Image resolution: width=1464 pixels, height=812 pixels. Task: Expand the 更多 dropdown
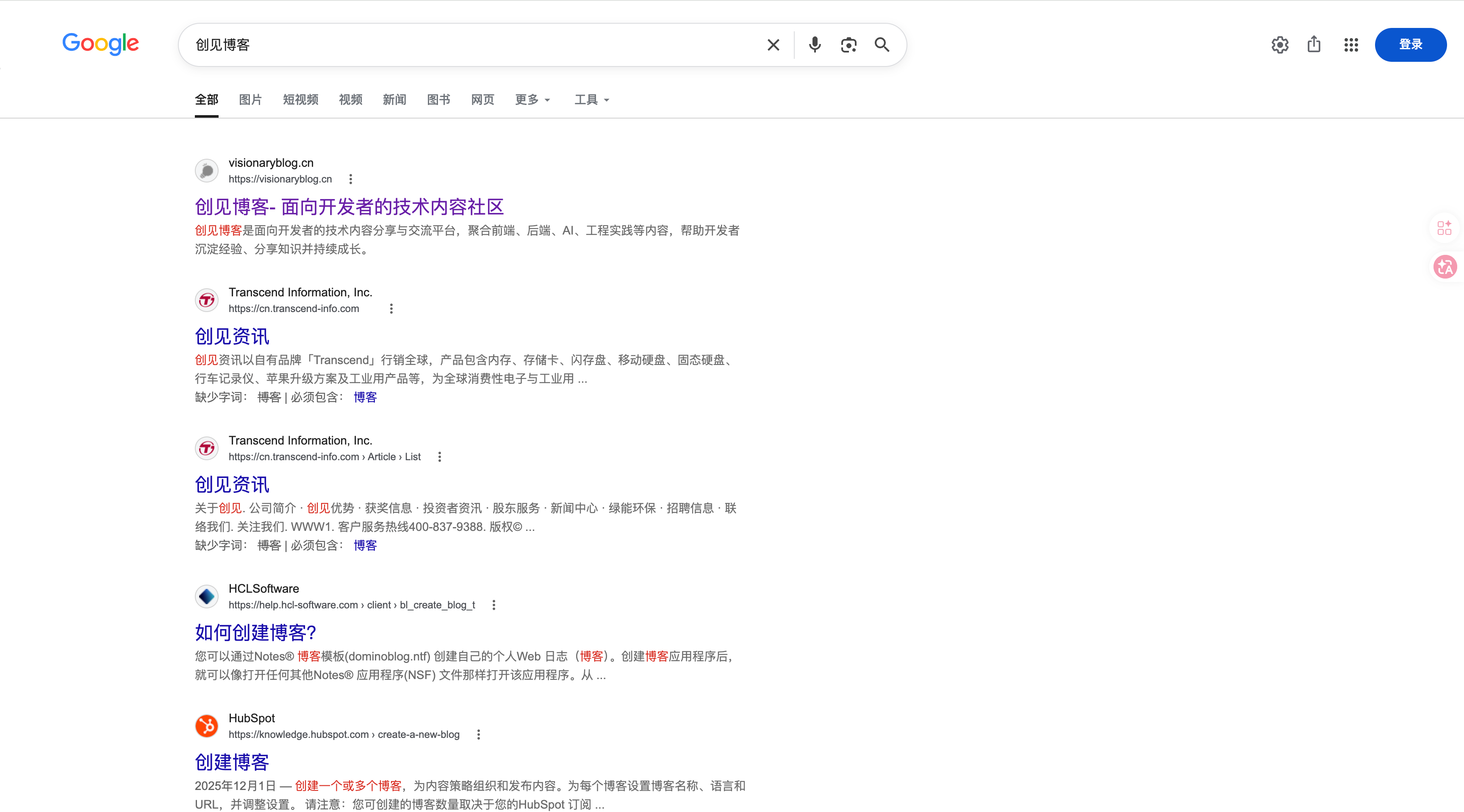pos(532,100)
